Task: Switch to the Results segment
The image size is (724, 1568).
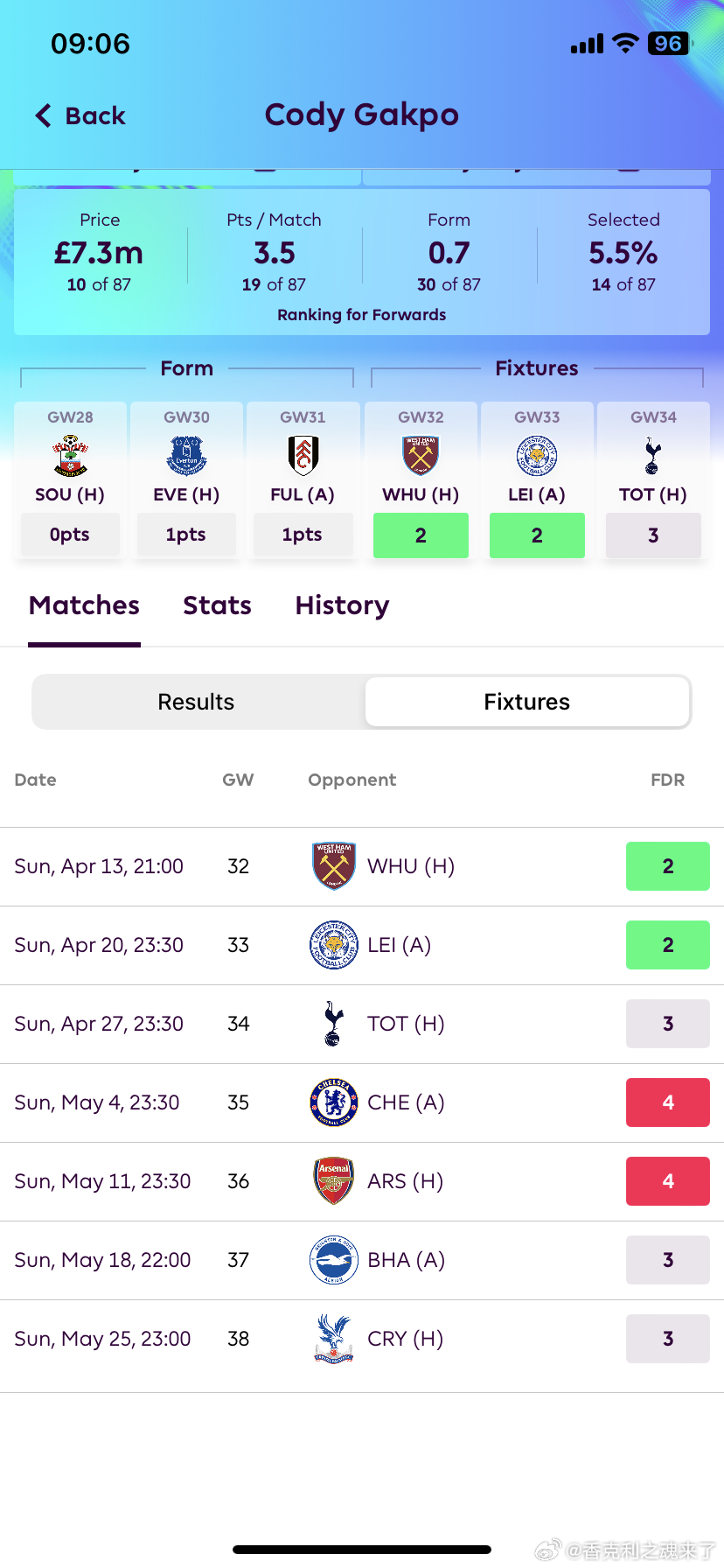Action: pyautogui.click(x=196, y=702)
